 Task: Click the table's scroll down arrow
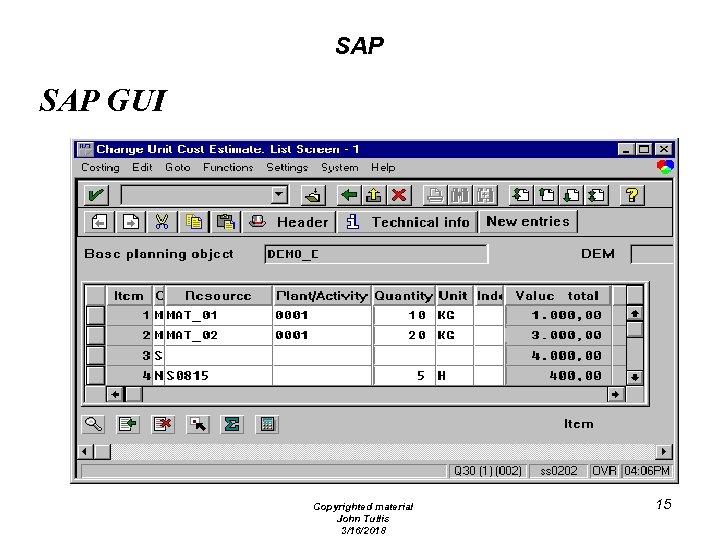pyautogui.click(x=635, y=377)
